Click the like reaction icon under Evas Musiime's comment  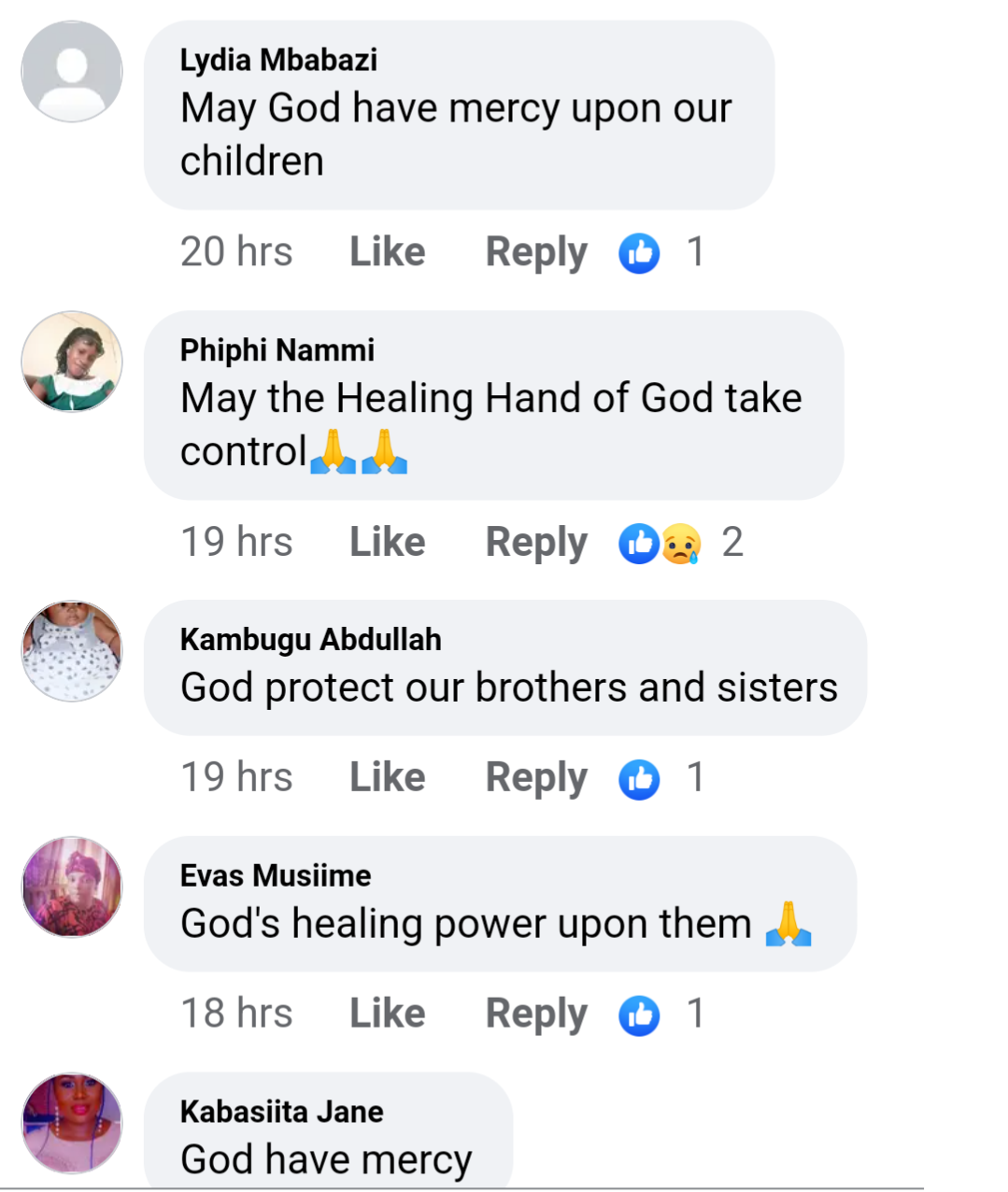pos(639,1015)
